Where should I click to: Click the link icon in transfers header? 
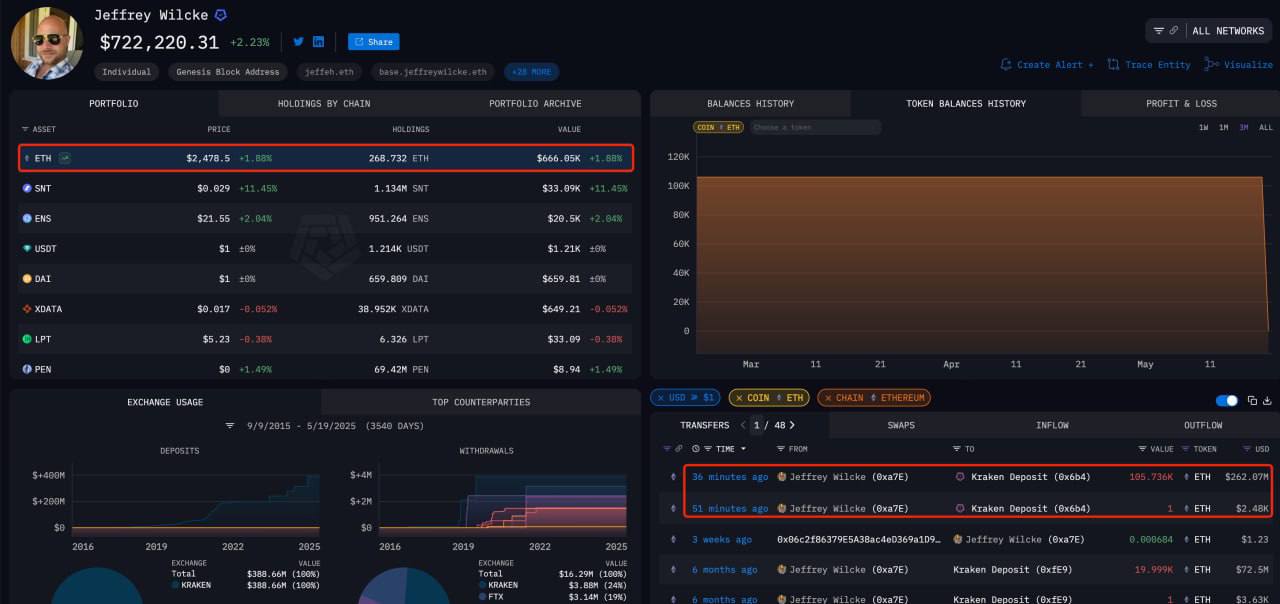(679, 449)
